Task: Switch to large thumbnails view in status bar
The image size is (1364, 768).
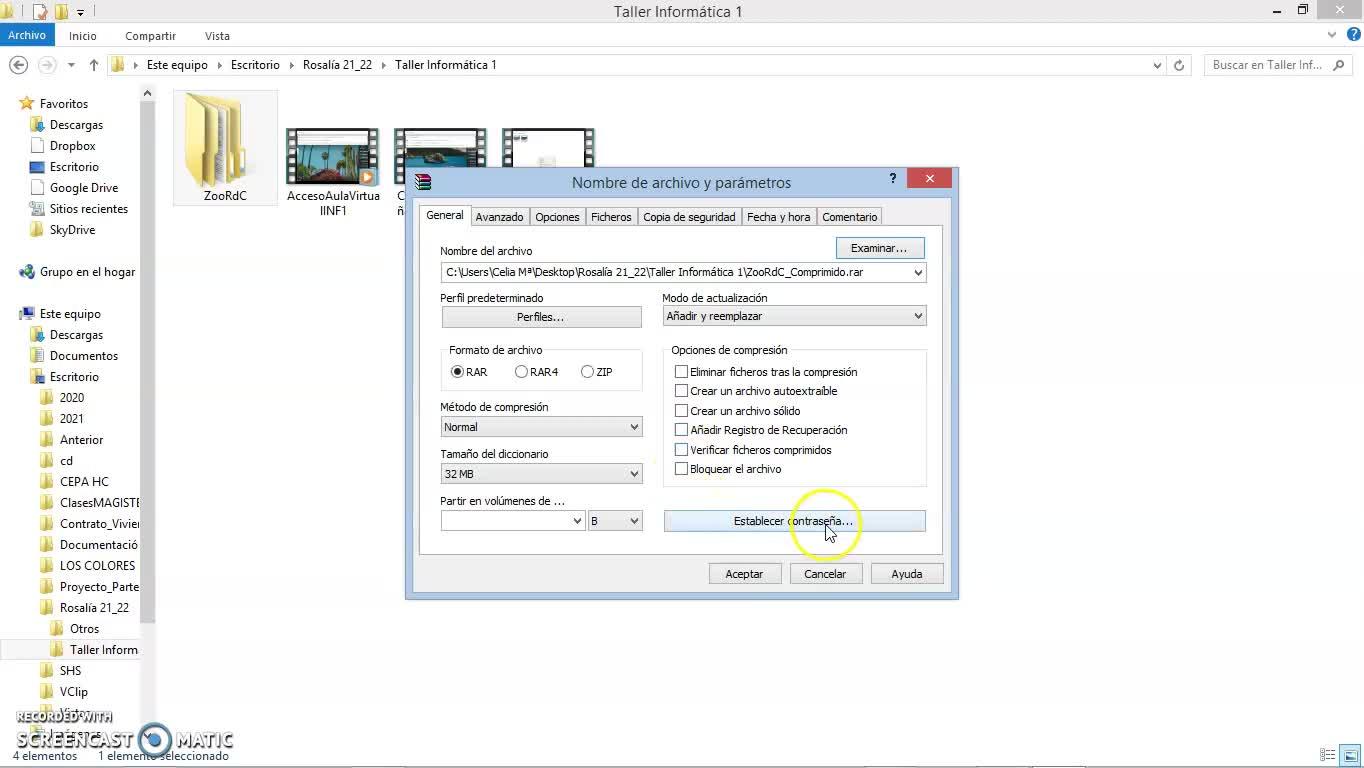Action: (x=1349, y=756)
